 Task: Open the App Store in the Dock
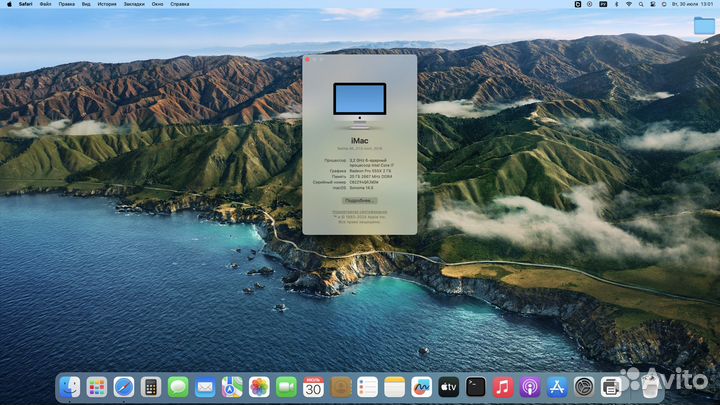click(x=557, y=387)
